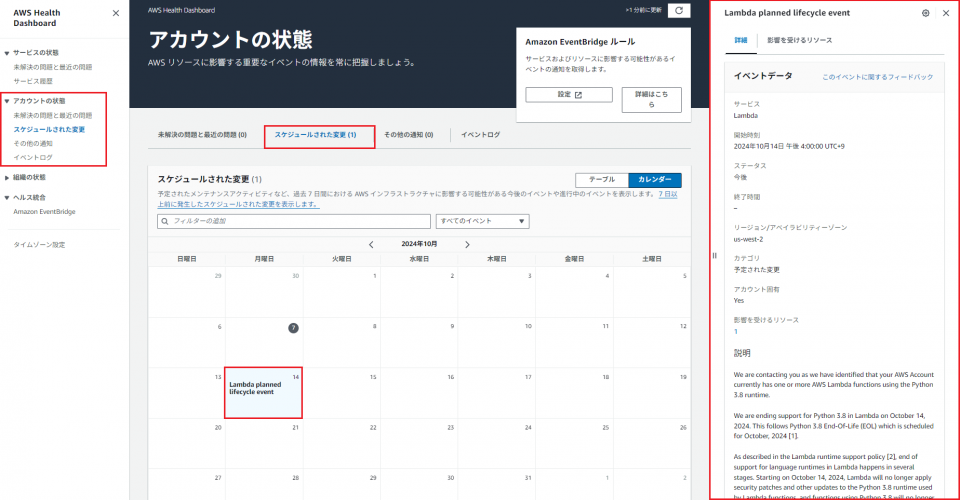Image resolution: width=960 pixels, height=500 pixels.
Task: Open 未解決の問題と最近の問題 under アカウントの状態
Action: point(53,116)
